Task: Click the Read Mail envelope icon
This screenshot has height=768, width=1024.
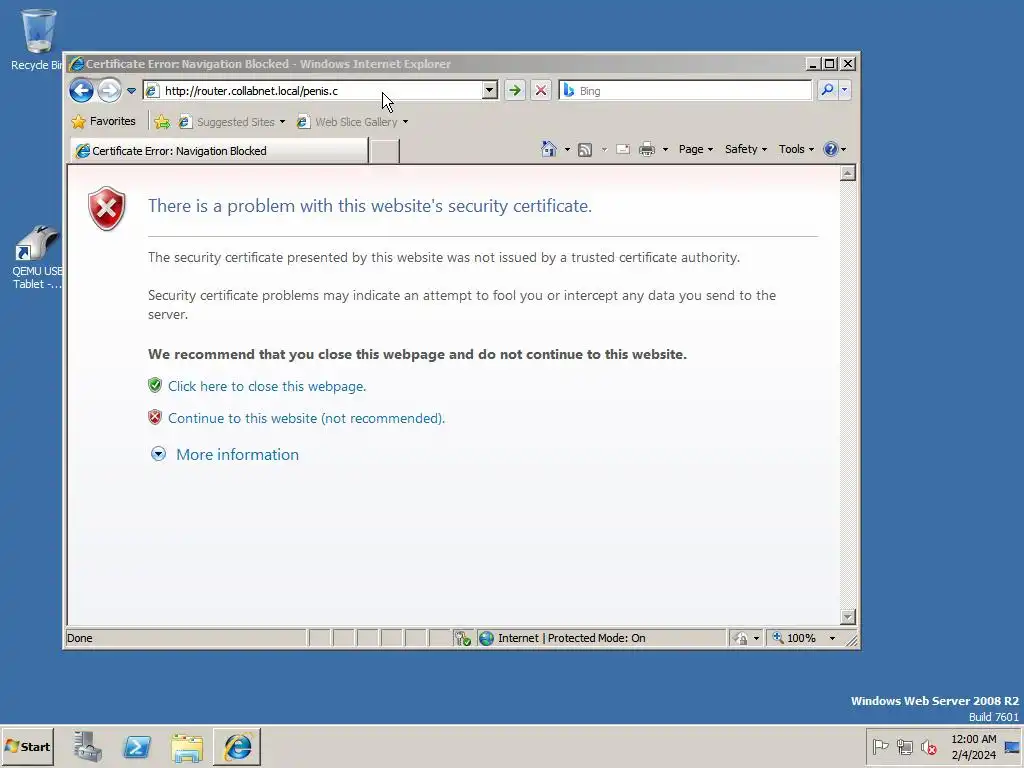Action: [x=623, y=150]
